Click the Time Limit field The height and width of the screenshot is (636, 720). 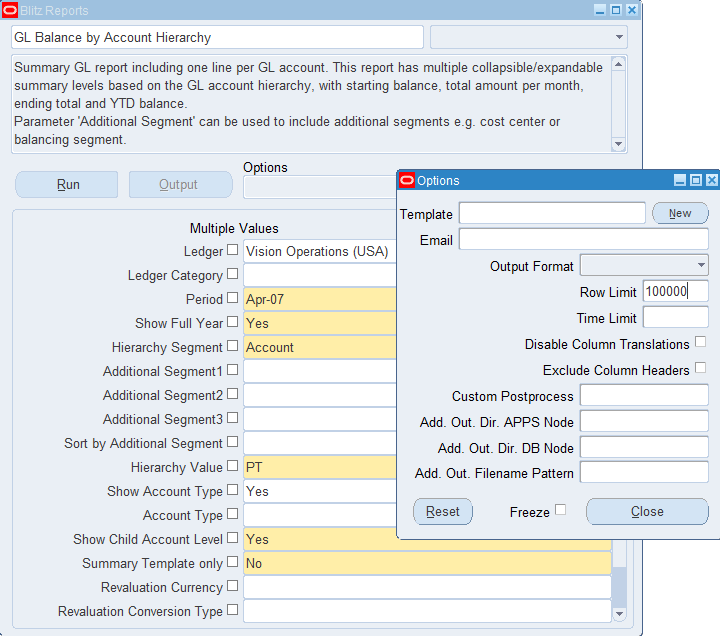(675, 317)
